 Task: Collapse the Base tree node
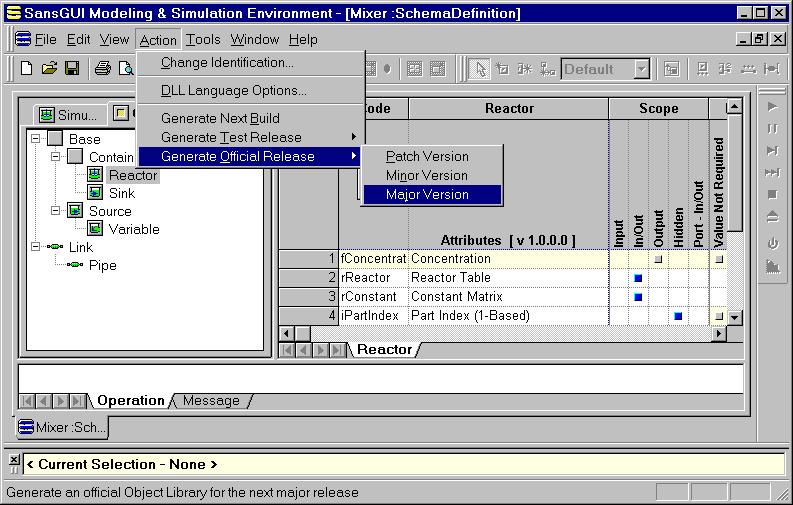(37, 139)
